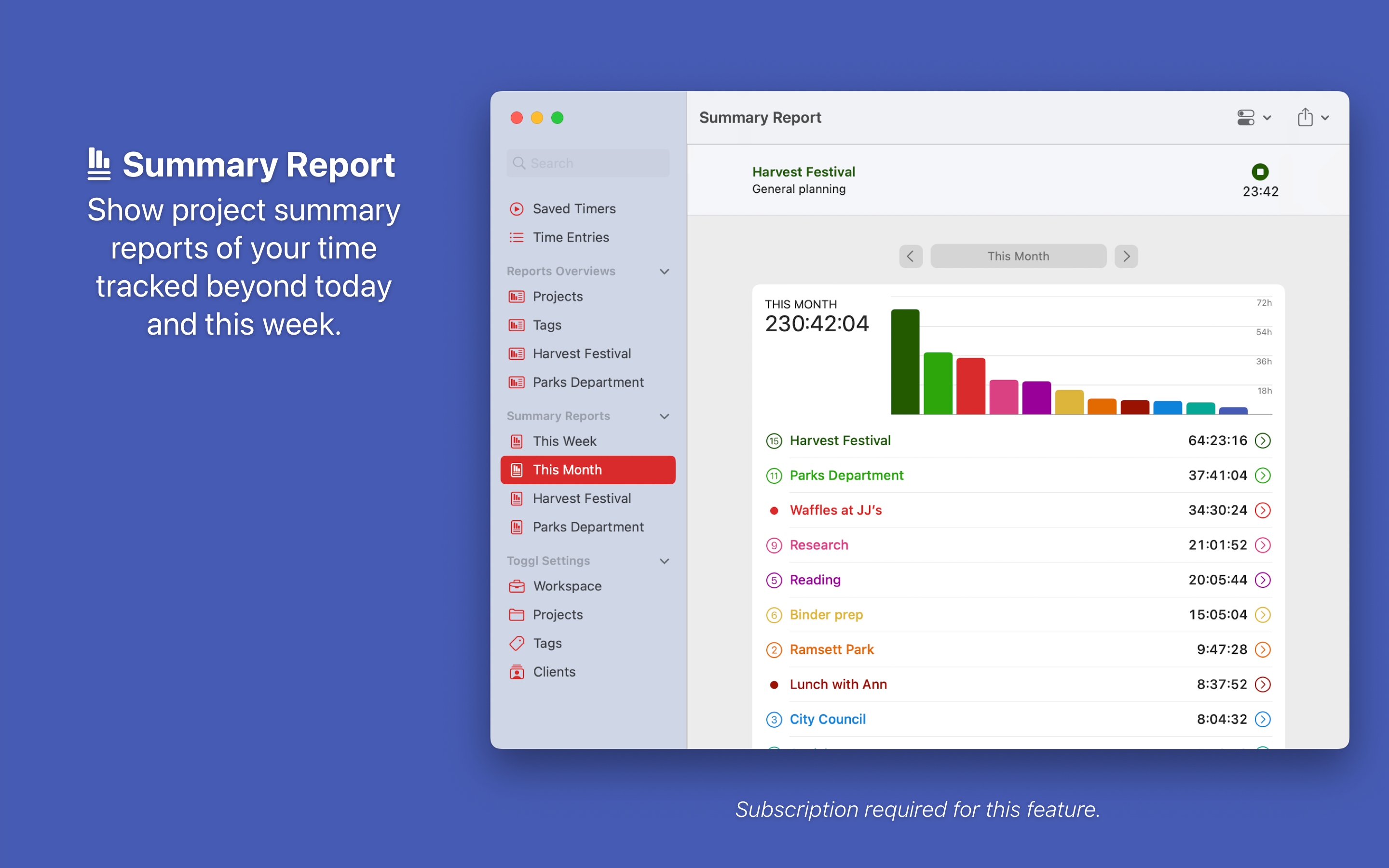The image size is (1389, 868).
Task: Open Lunch with Ann details arrow
Action: [x=1262, y=684]
